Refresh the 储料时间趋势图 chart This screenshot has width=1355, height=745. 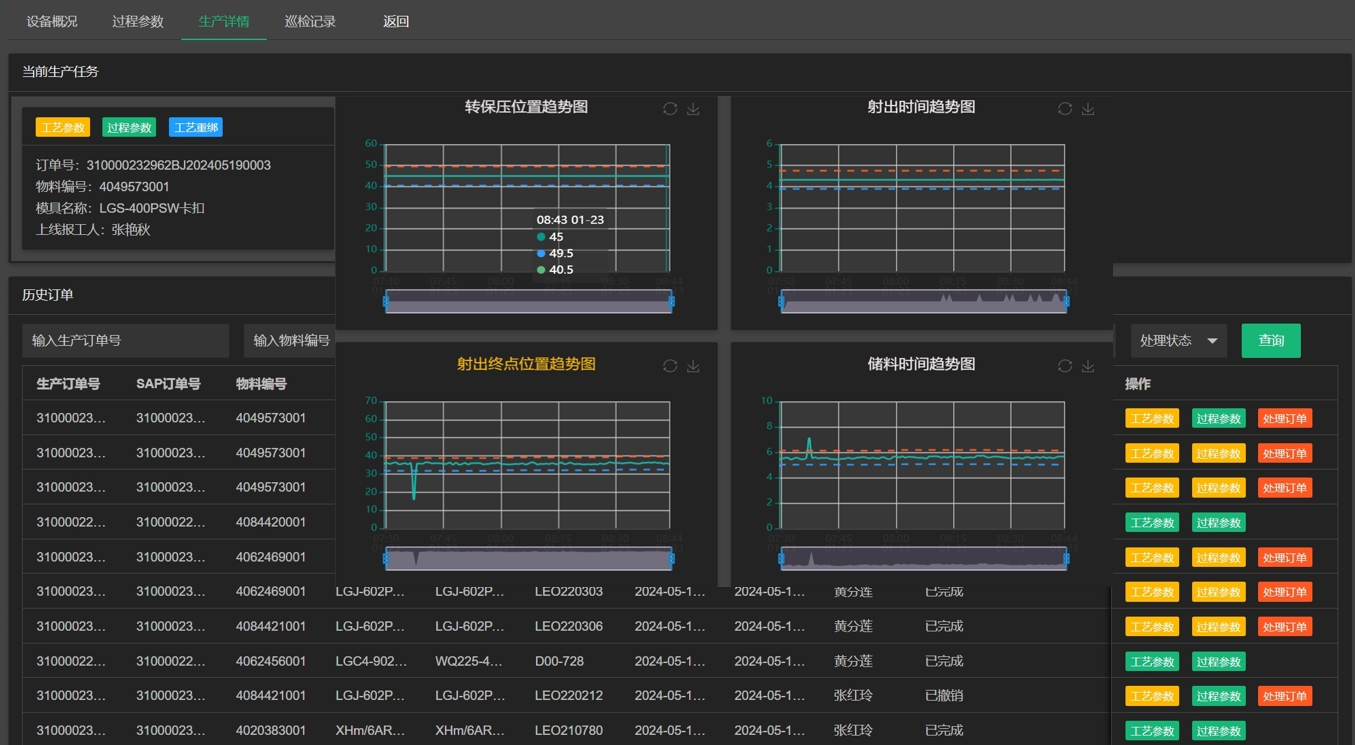(x=1065, y=366)
